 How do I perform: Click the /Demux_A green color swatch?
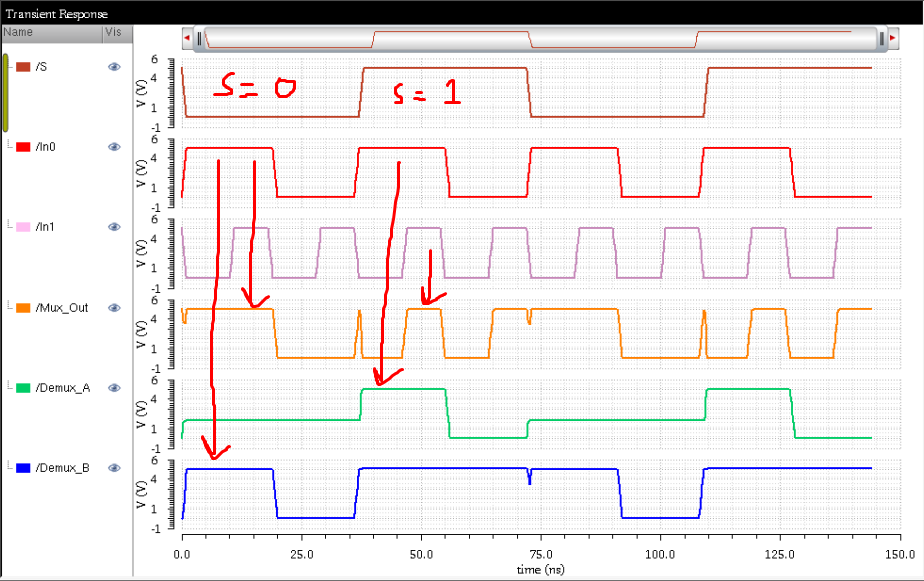coord(21,387)
